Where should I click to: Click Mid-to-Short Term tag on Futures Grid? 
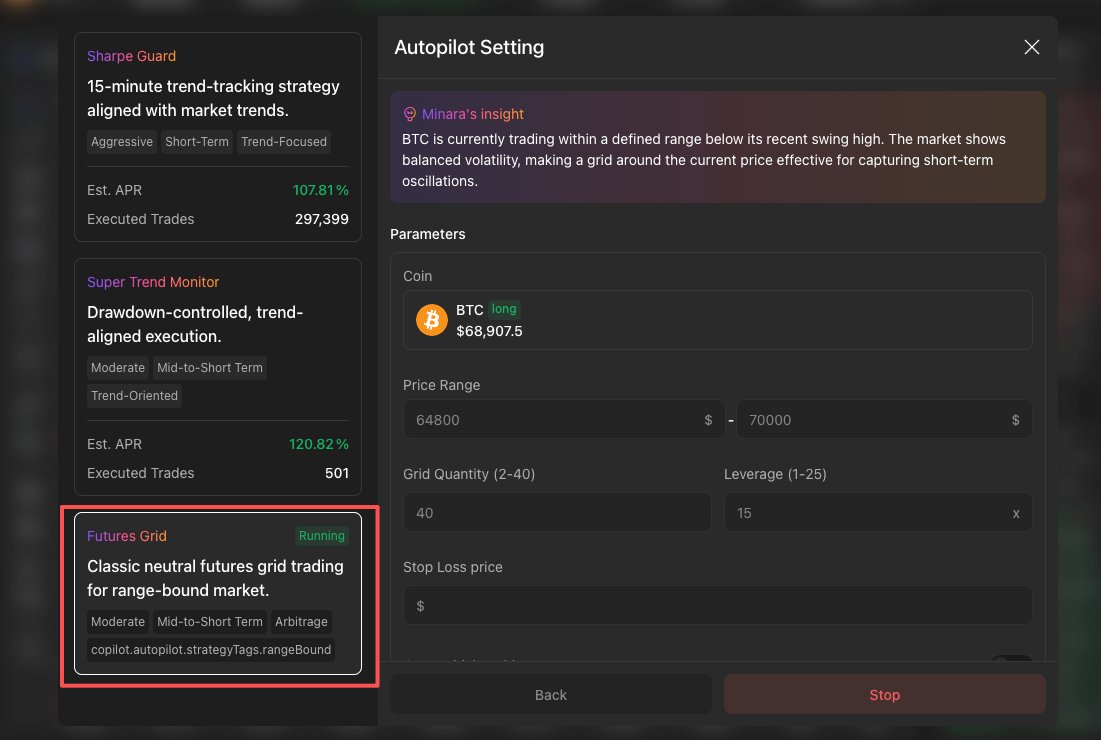pos(210,622)
